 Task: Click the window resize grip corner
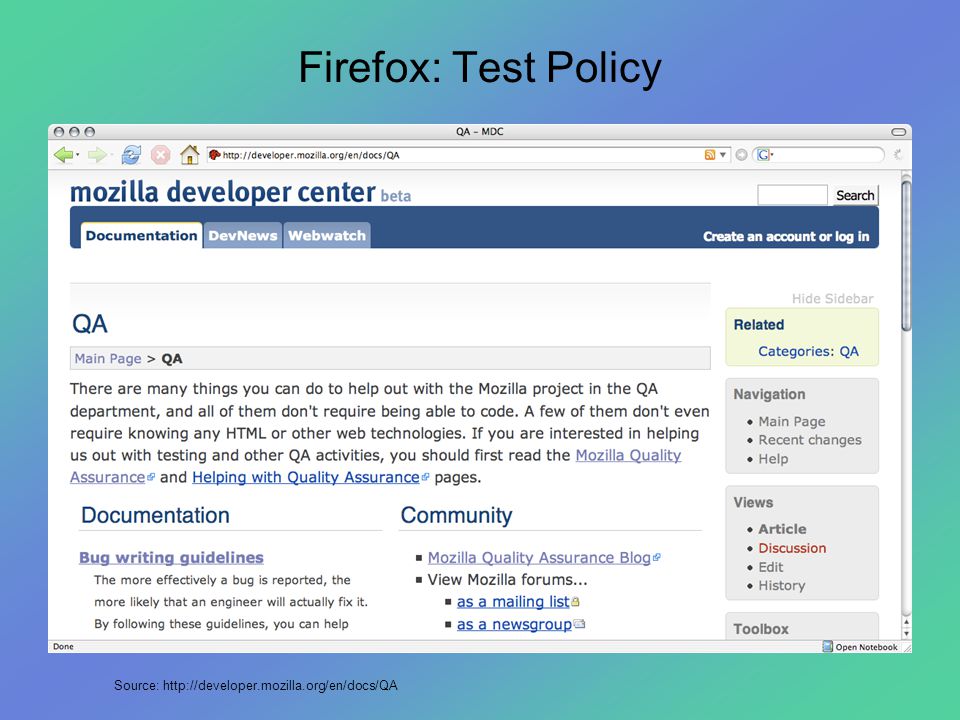[906, 647]
